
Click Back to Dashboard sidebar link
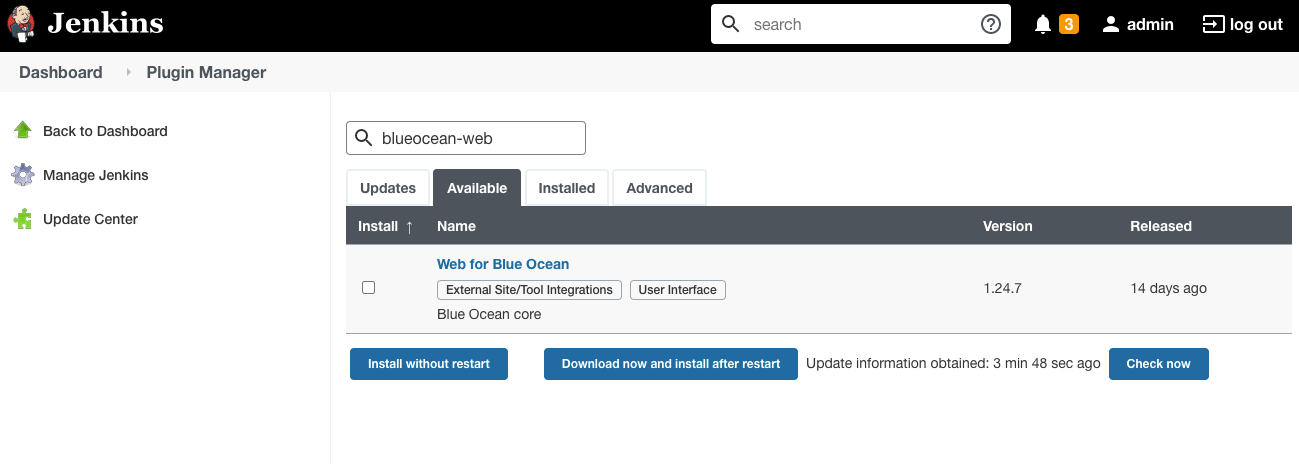[x=105, y=131]
